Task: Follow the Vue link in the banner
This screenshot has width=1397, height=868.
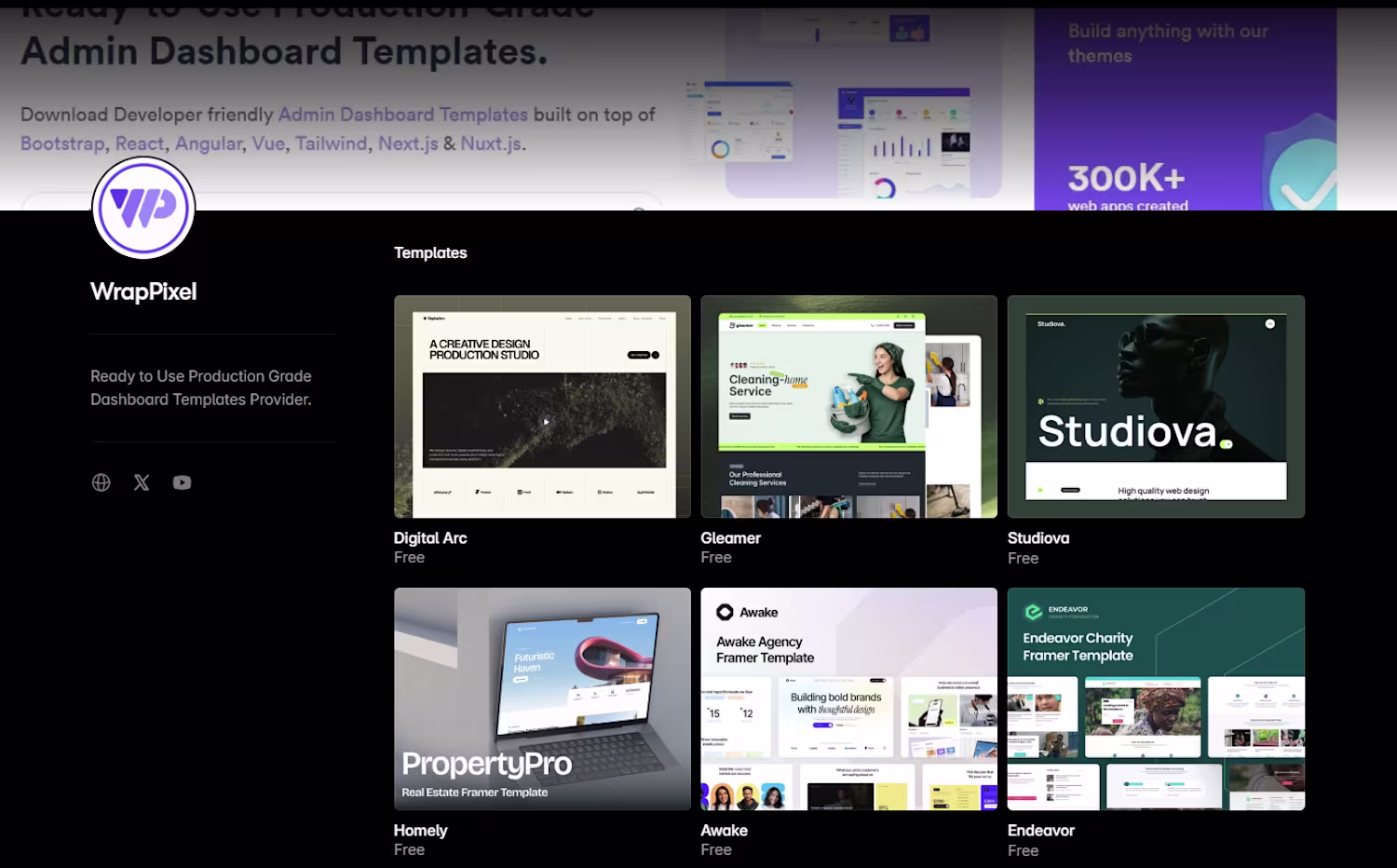Action: tap(268, 143)
